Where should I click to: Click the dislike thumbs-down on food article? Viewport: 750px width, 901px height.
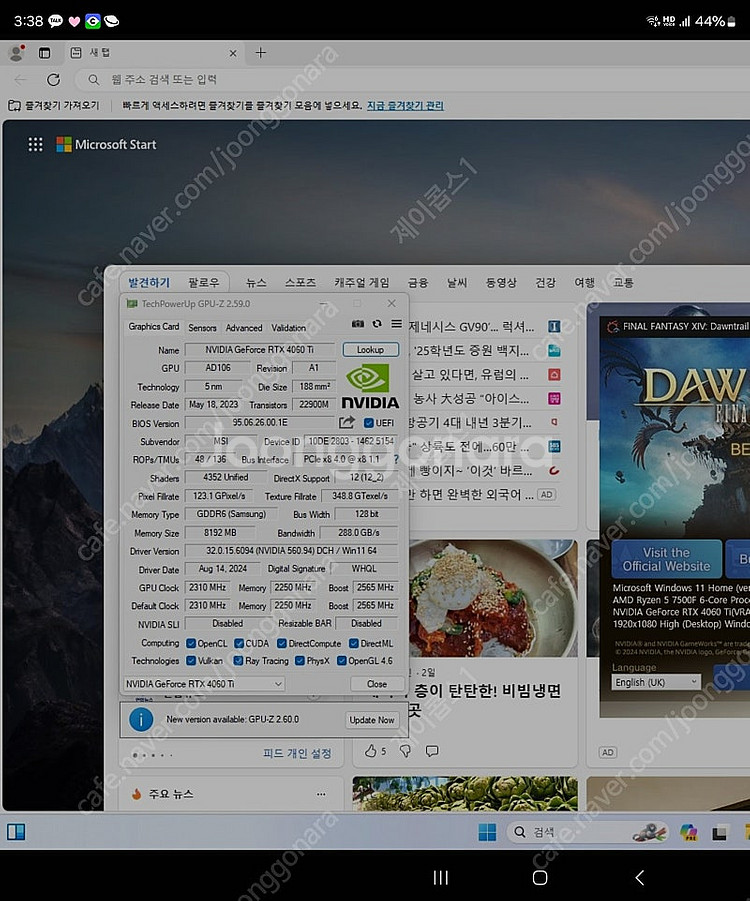tap(405, 750)
